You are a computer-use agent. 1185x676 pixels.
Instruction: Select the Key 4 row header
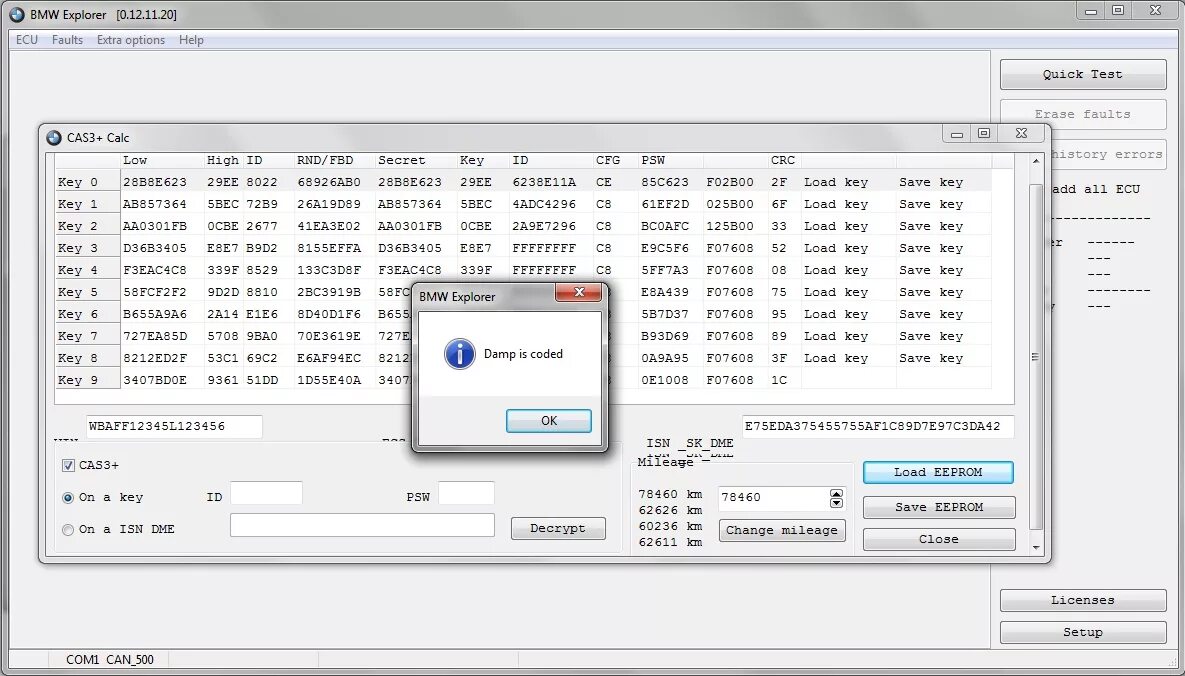coord(88,270)
